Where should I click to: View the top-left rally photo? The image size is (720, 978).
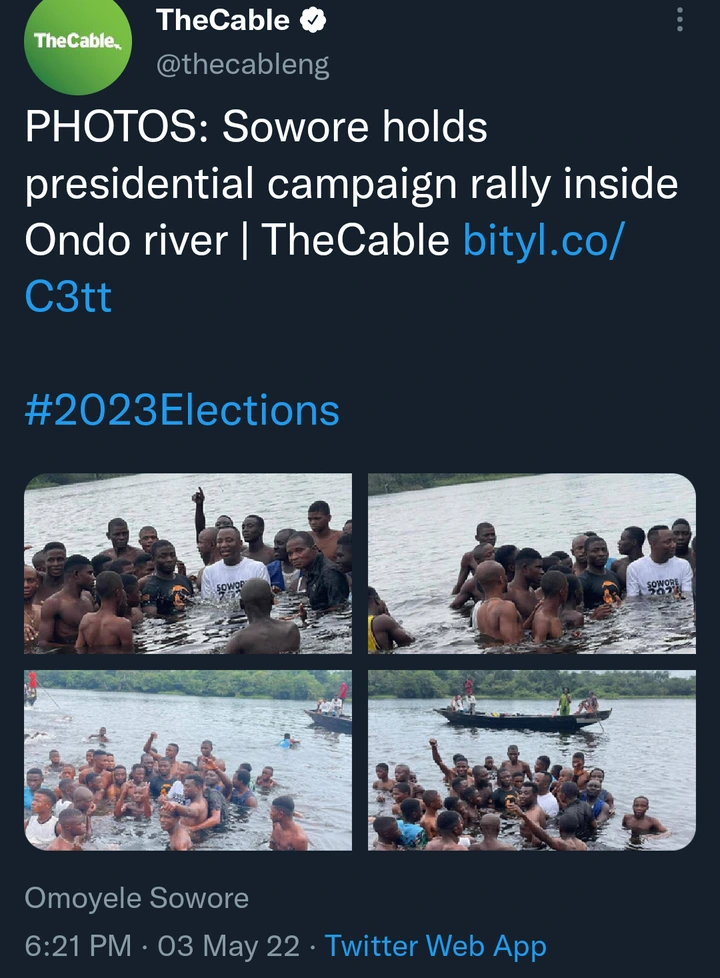[x=188, y=563]
